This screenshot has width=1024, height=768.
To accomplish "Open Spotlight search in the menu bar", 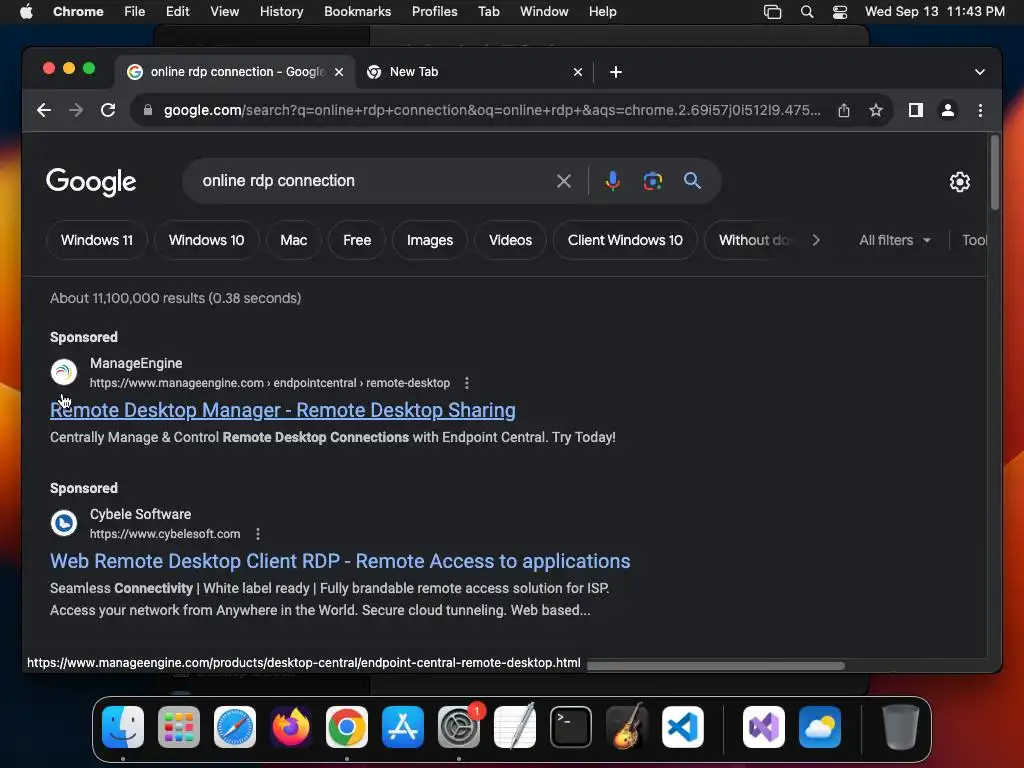I will [x=807, y=12].
